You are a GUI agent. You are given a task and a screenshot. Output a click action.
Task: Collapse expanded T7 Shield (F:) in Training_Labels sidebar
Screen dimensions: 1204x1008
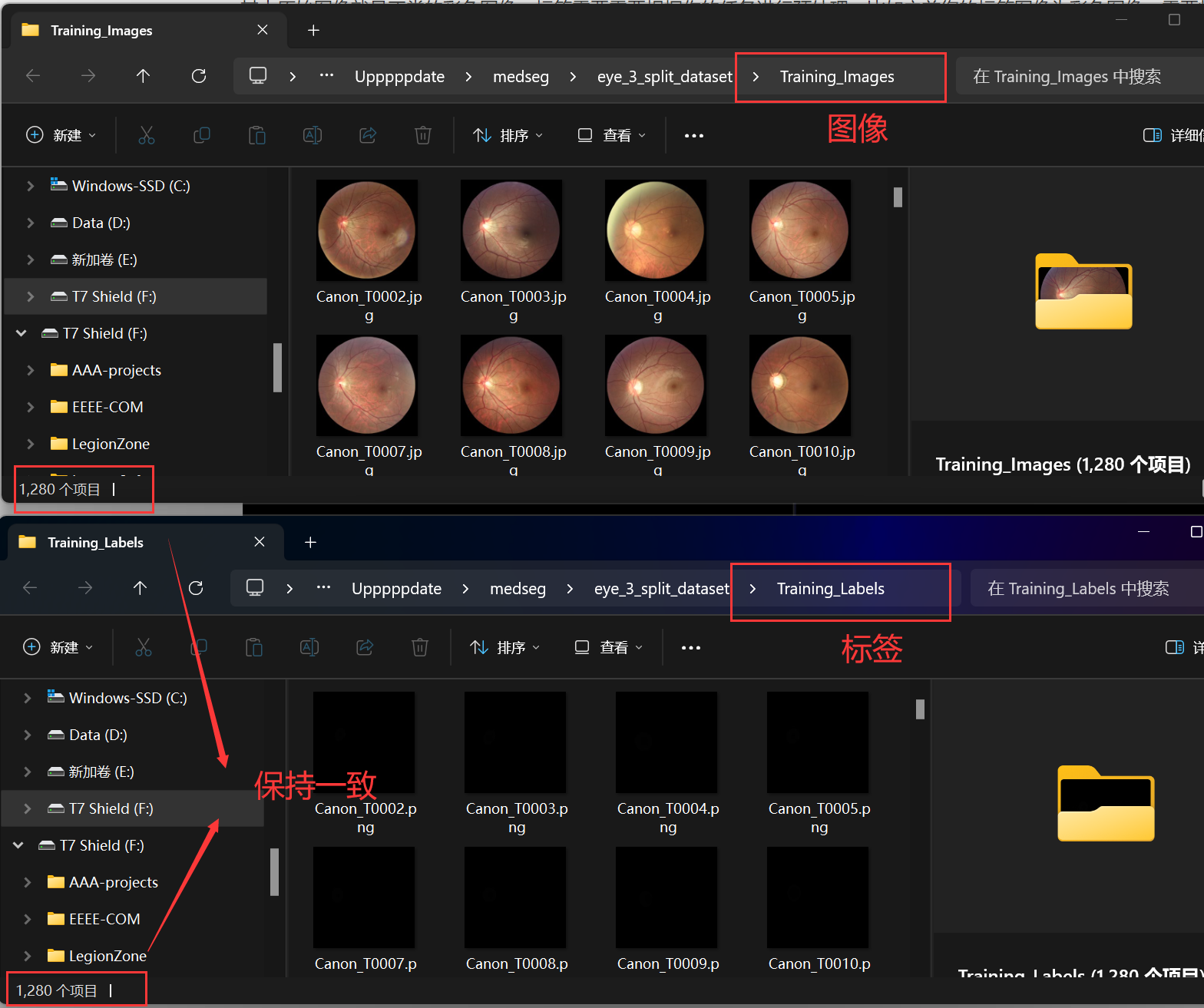coord(18,845)
